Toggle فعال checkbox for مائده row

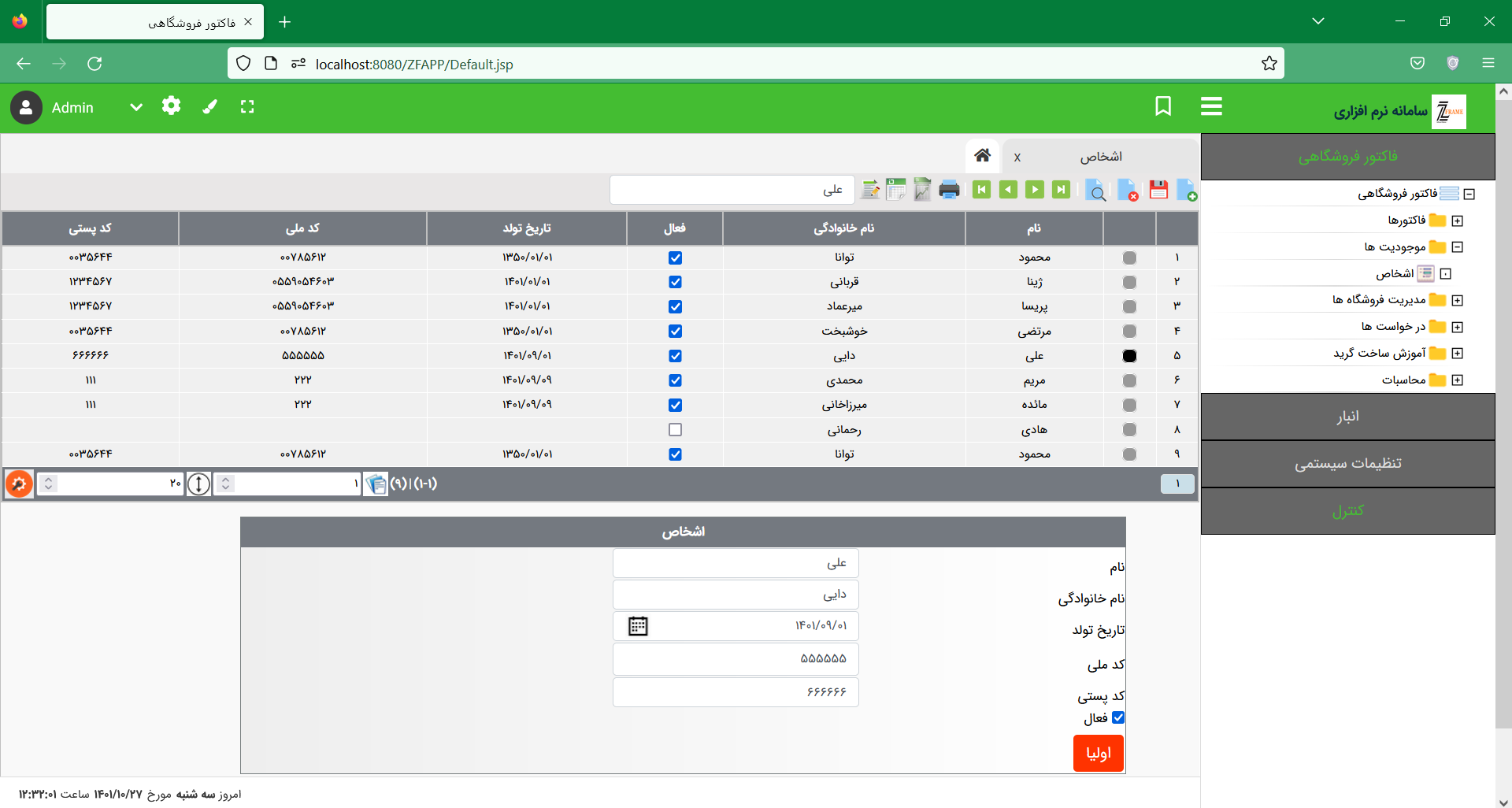click(675, 405)
